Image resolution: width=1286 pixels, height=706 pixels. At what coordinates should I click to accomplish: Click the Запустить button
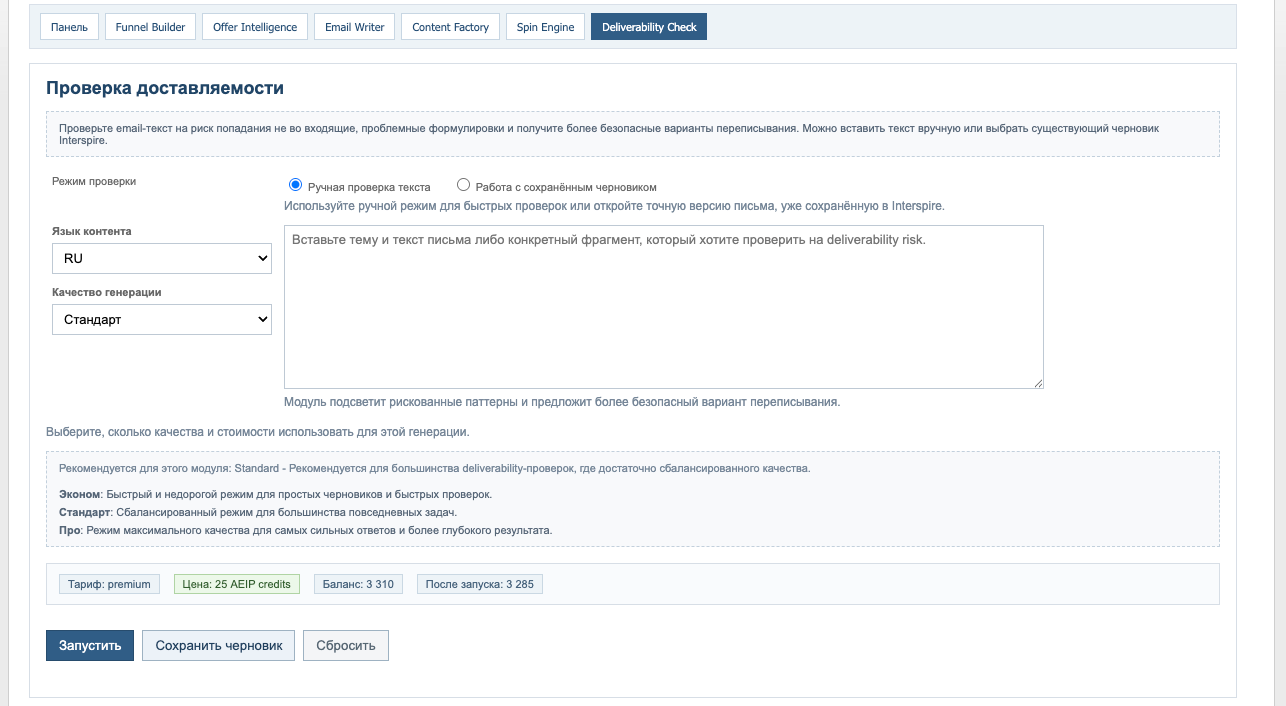click(x=89, y=645)
